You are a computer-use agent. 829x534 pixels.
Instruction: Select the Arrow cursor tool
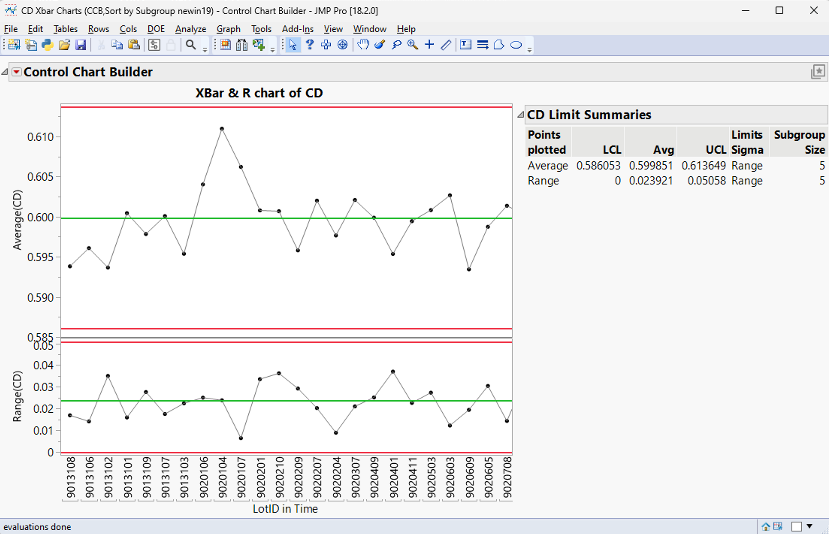coord(292,45)
